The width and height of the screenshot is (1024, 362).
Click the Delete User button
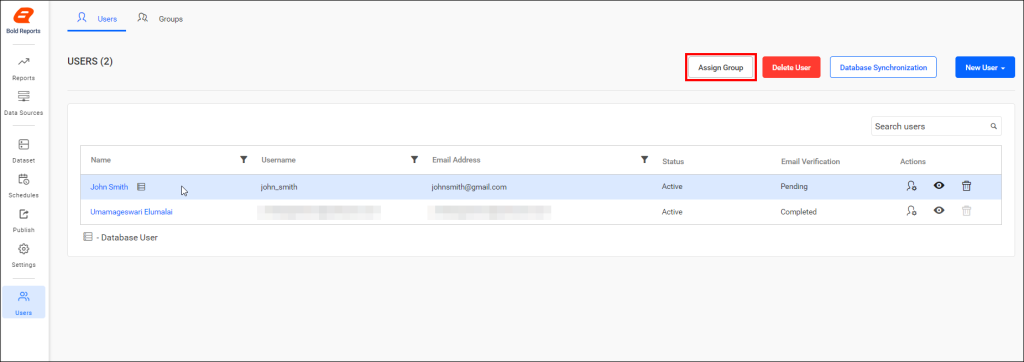(792, 67)
